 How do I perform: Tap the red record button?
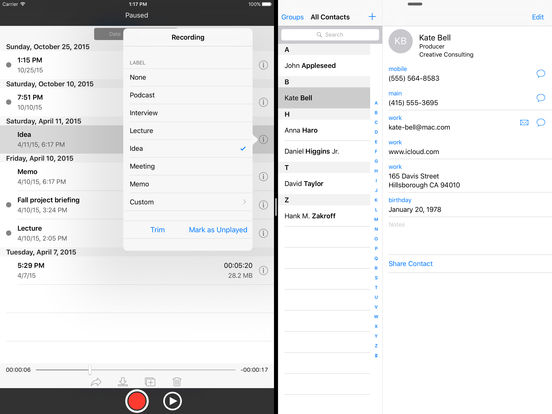coord(137,401)
